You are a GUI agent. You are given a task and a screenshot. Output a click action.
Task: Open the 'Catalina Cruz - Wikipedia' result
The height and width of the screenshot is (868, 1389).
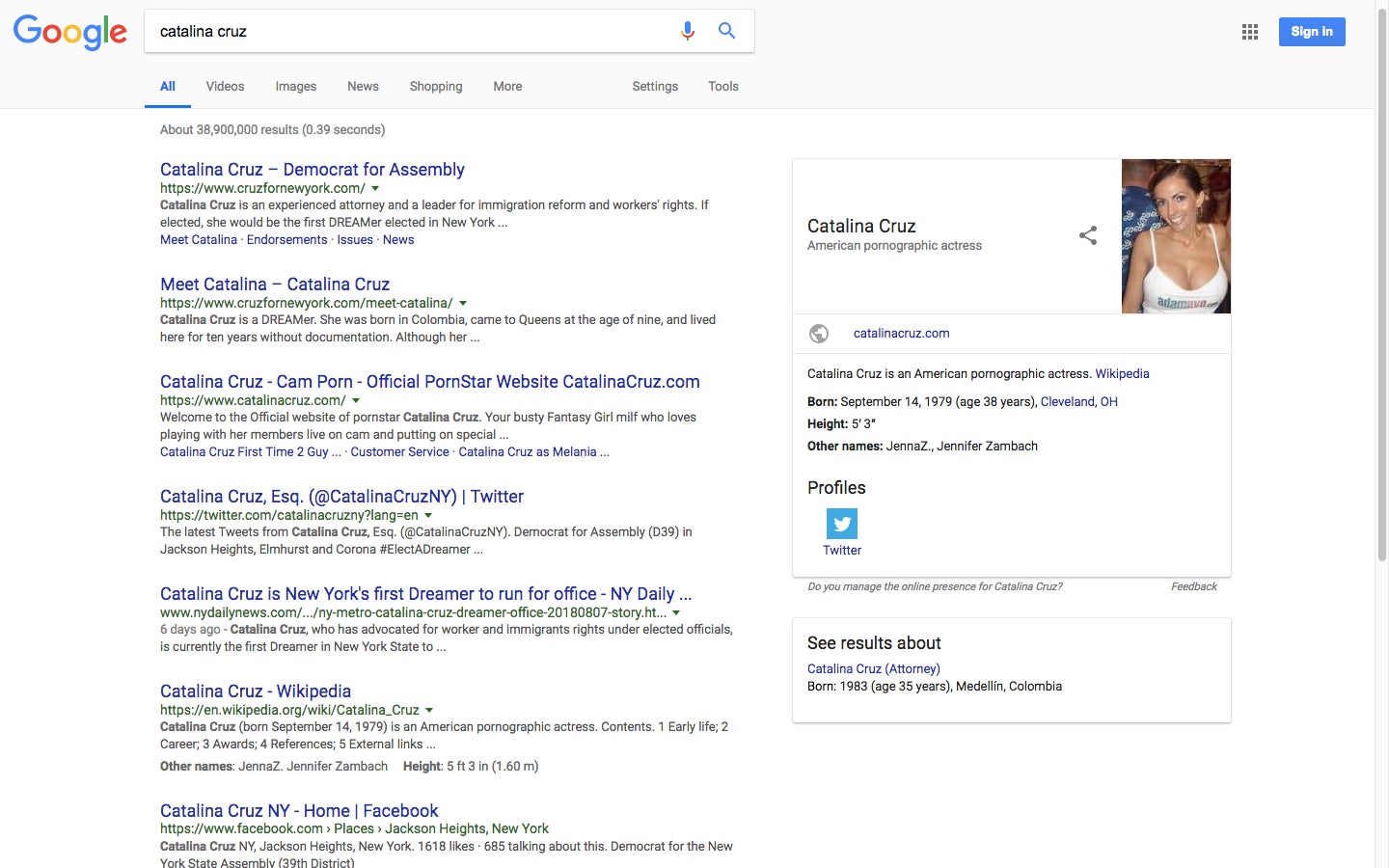click(256, 692)
